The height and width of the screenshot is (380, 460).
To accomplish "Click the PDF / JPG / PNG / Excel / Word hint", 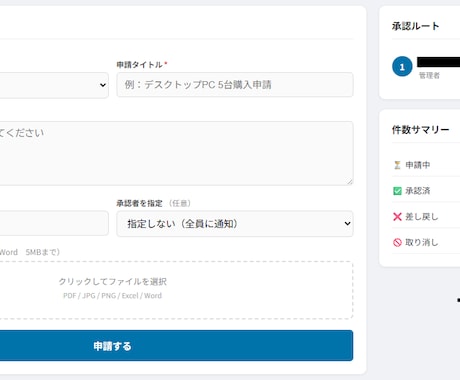I will tap(112, 296).
